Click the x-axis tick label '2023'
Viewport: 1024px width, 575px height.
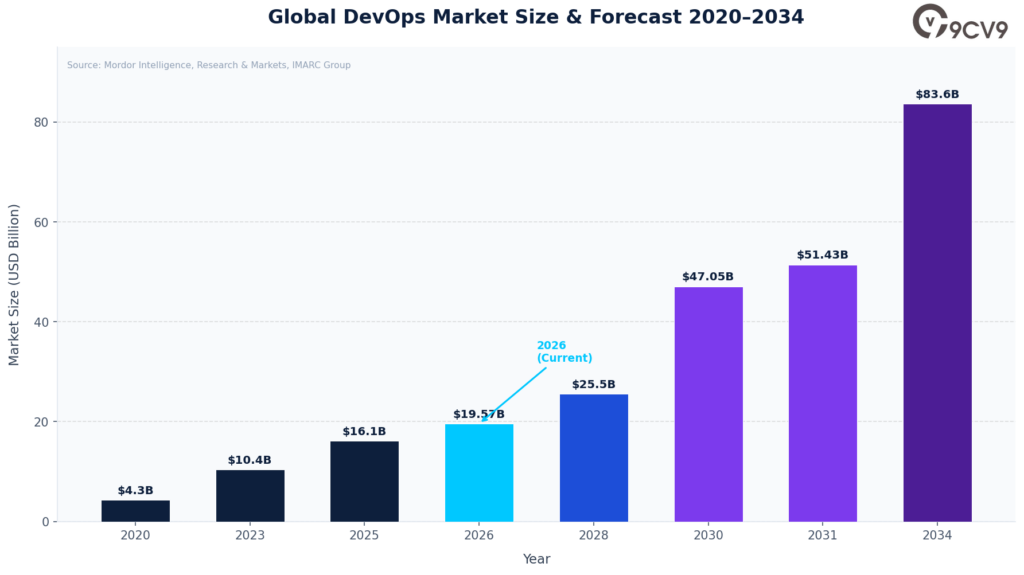tap(250, 535)
